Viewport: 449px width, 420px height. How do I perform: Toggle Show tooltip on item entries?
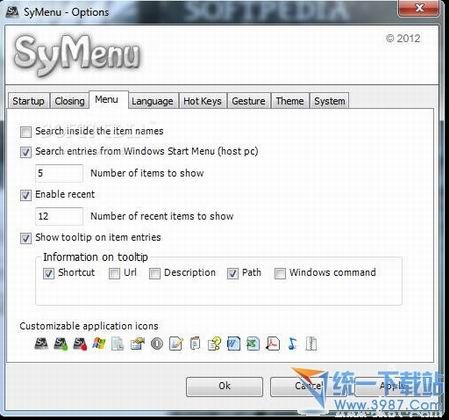click(x=26, y=238)
